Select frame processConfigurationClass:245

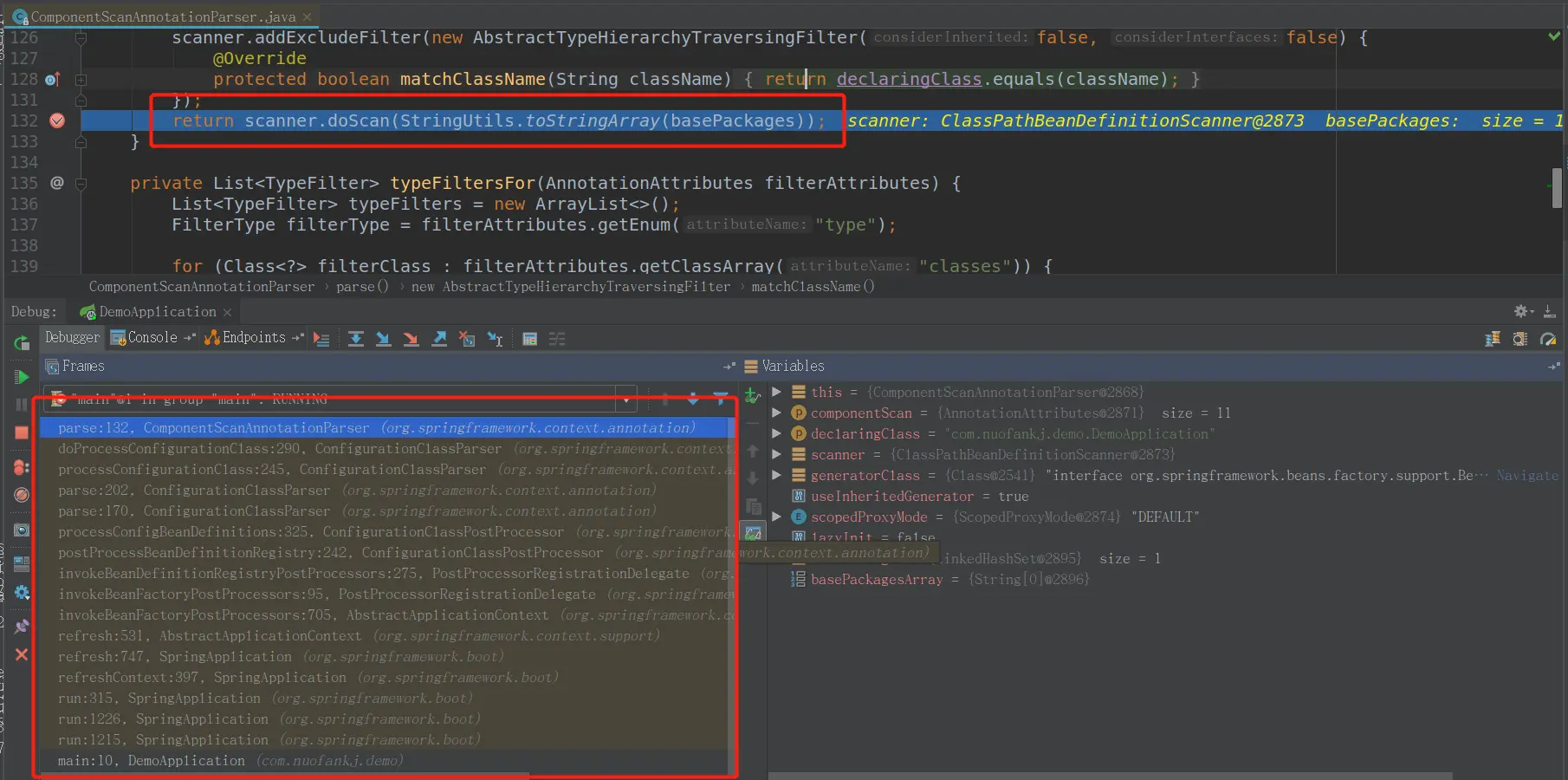click(x=387, y=470)
